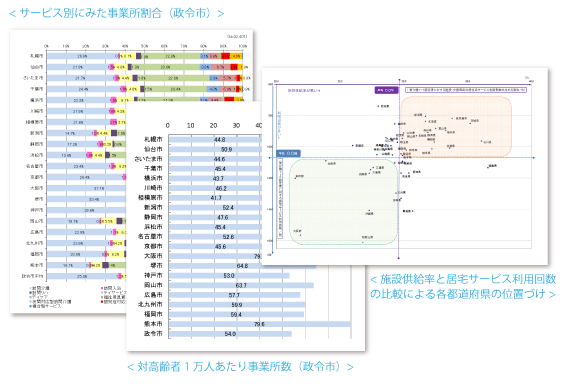Click the blue label box on the scatter plot's left axis
This screenshot has height=384, width=565.
(x=288, y=153)
